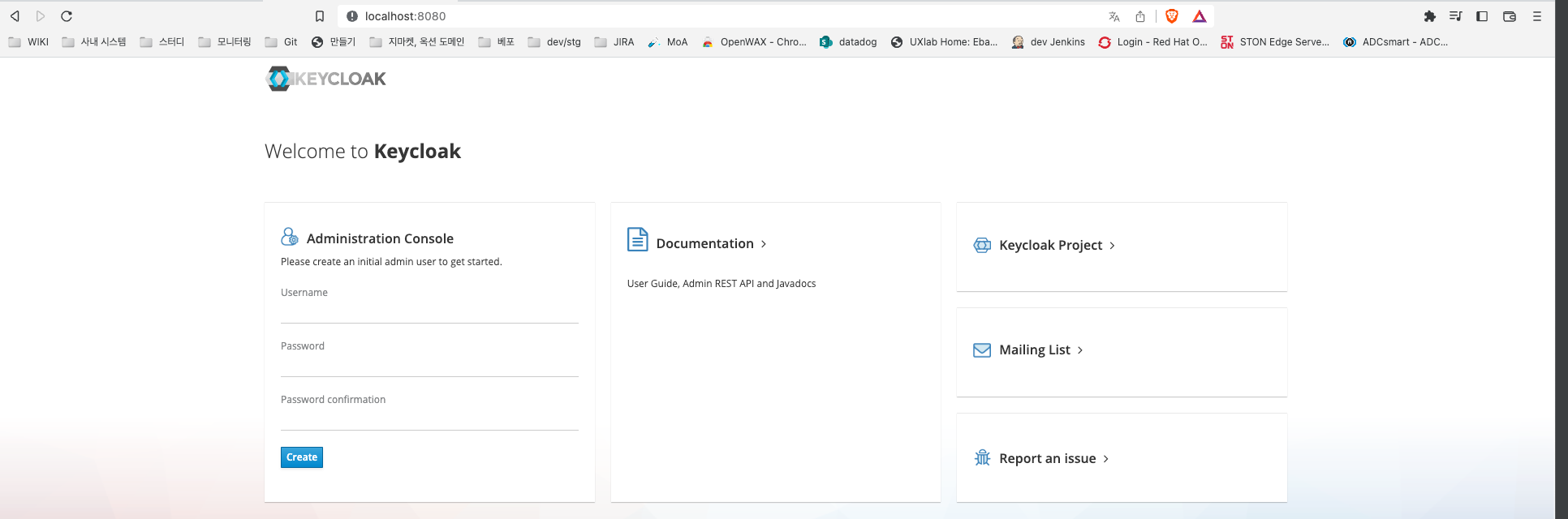The width and height of the screenshot is (1568, 519).
Task: Open the datadog bookmark
Action: pos(849,42)
